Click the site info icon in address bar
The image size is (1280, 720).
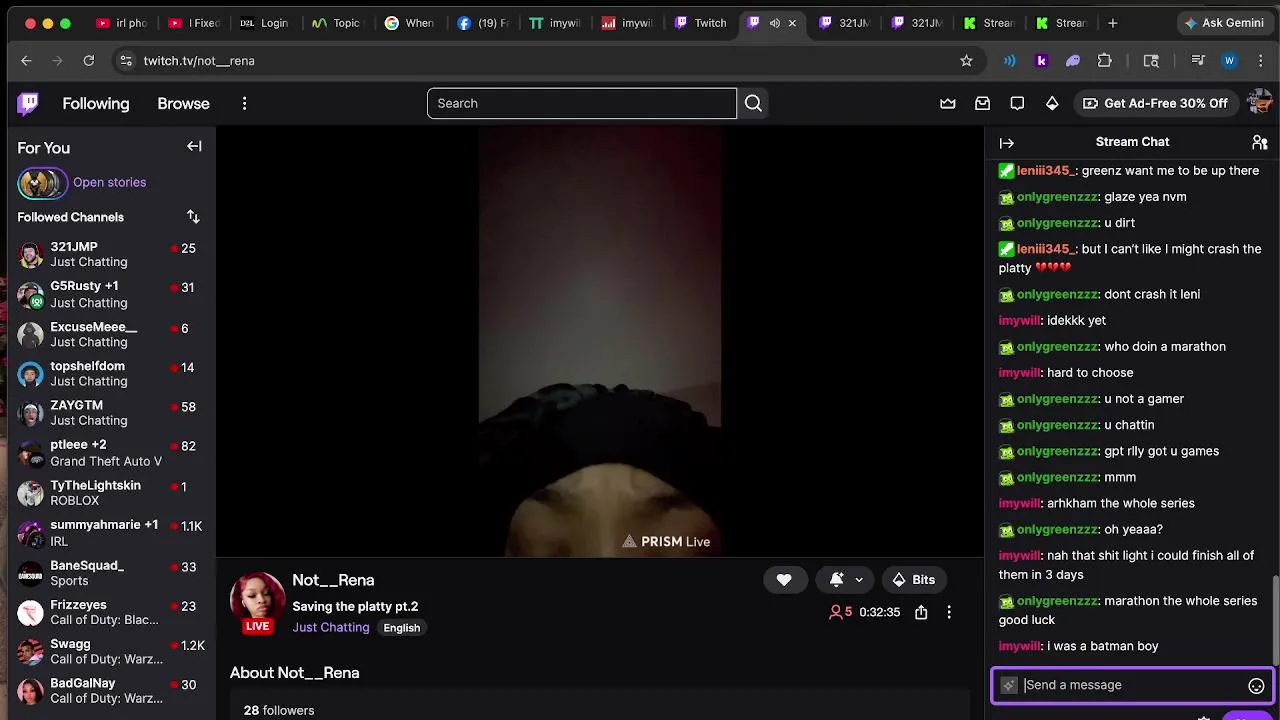(125, 61)
